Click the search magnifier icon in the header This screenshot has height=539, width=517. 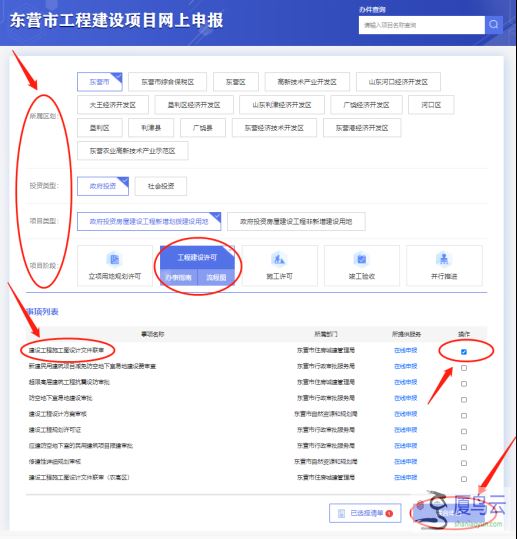click(x=494, y=25)
